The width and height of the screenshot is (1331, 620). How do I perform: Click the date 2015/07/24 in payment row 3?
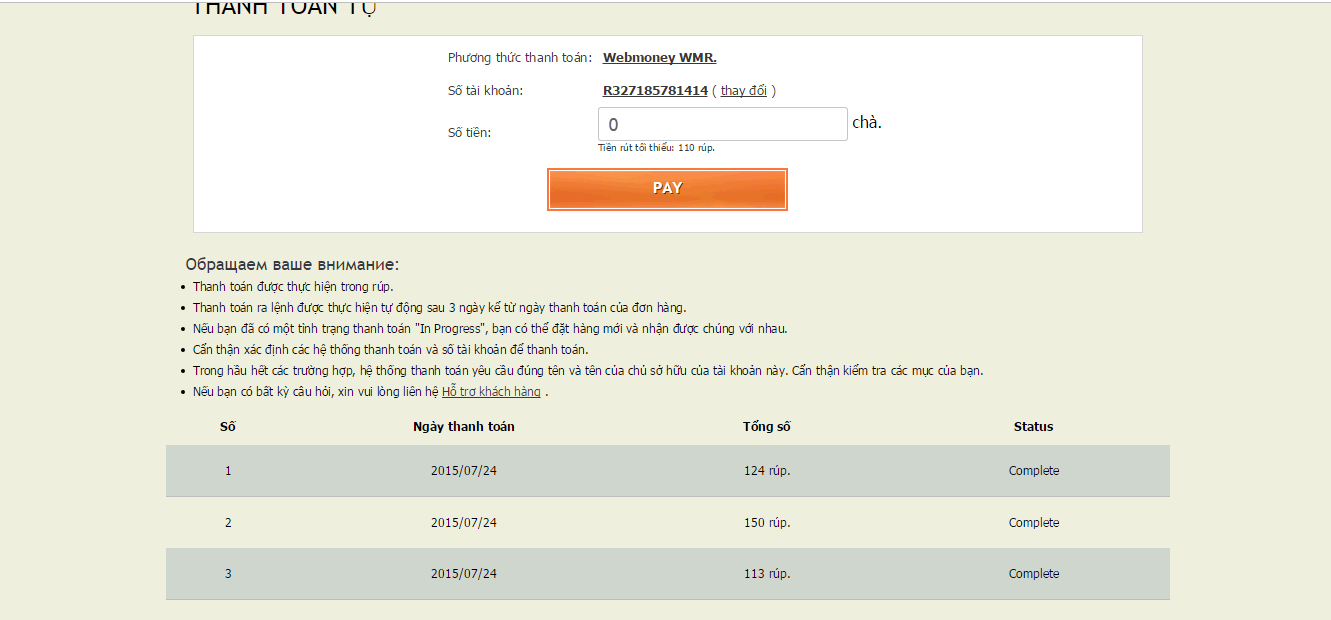click(x=464, y=574)
